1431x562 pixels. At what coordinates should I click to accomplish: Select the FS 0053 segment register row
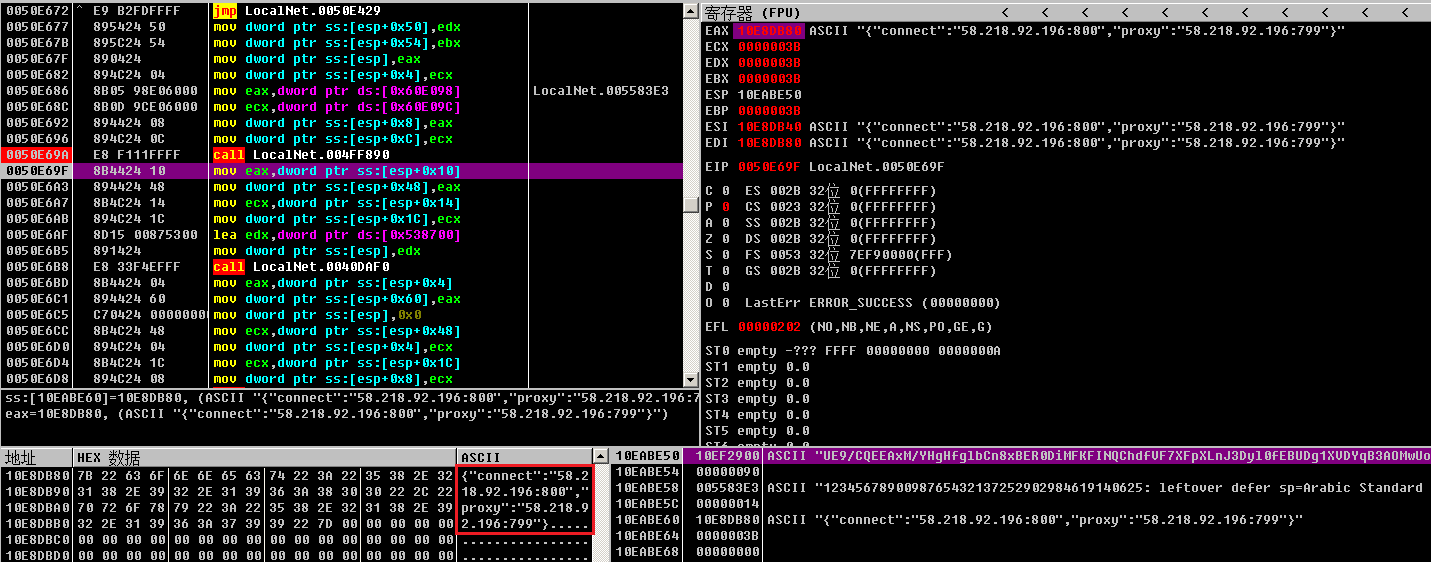point(848,255)
